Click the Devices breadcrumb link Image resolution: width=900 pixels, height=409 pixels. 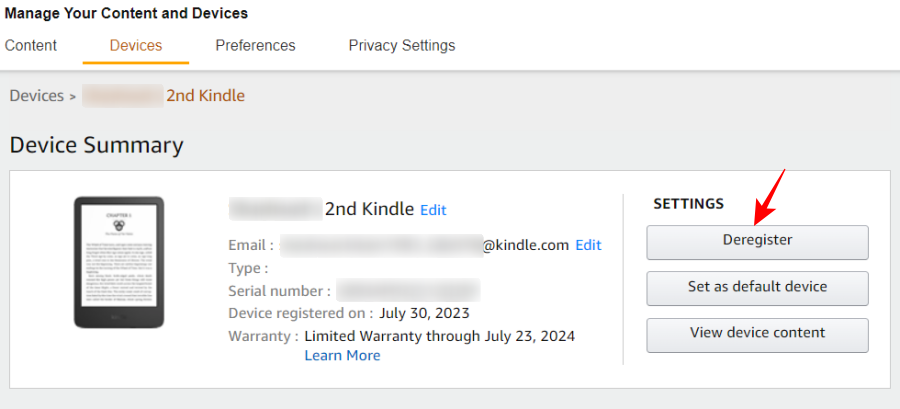(37, 96)
